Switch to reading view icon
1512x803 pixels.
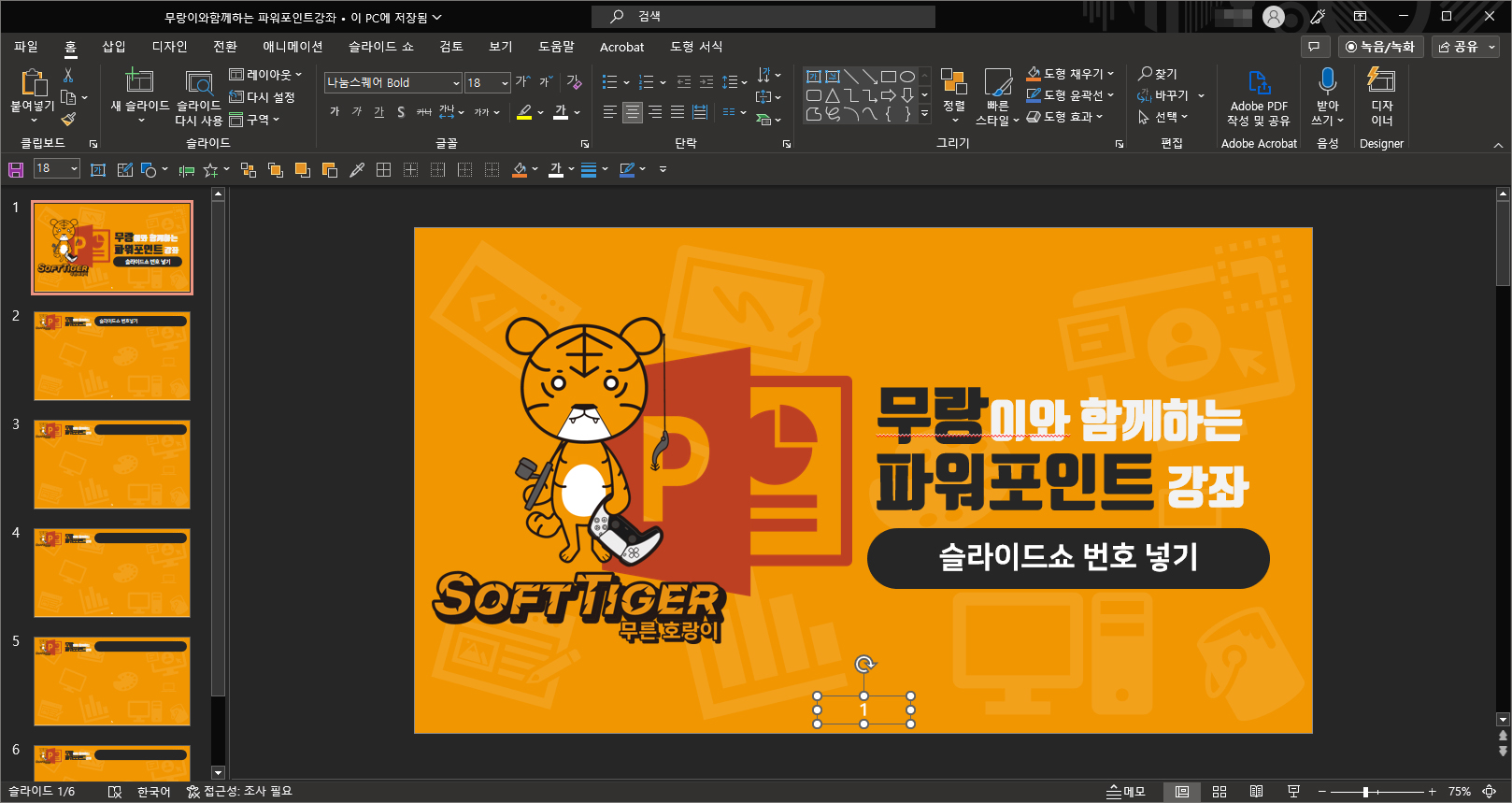pos(1257,792)
